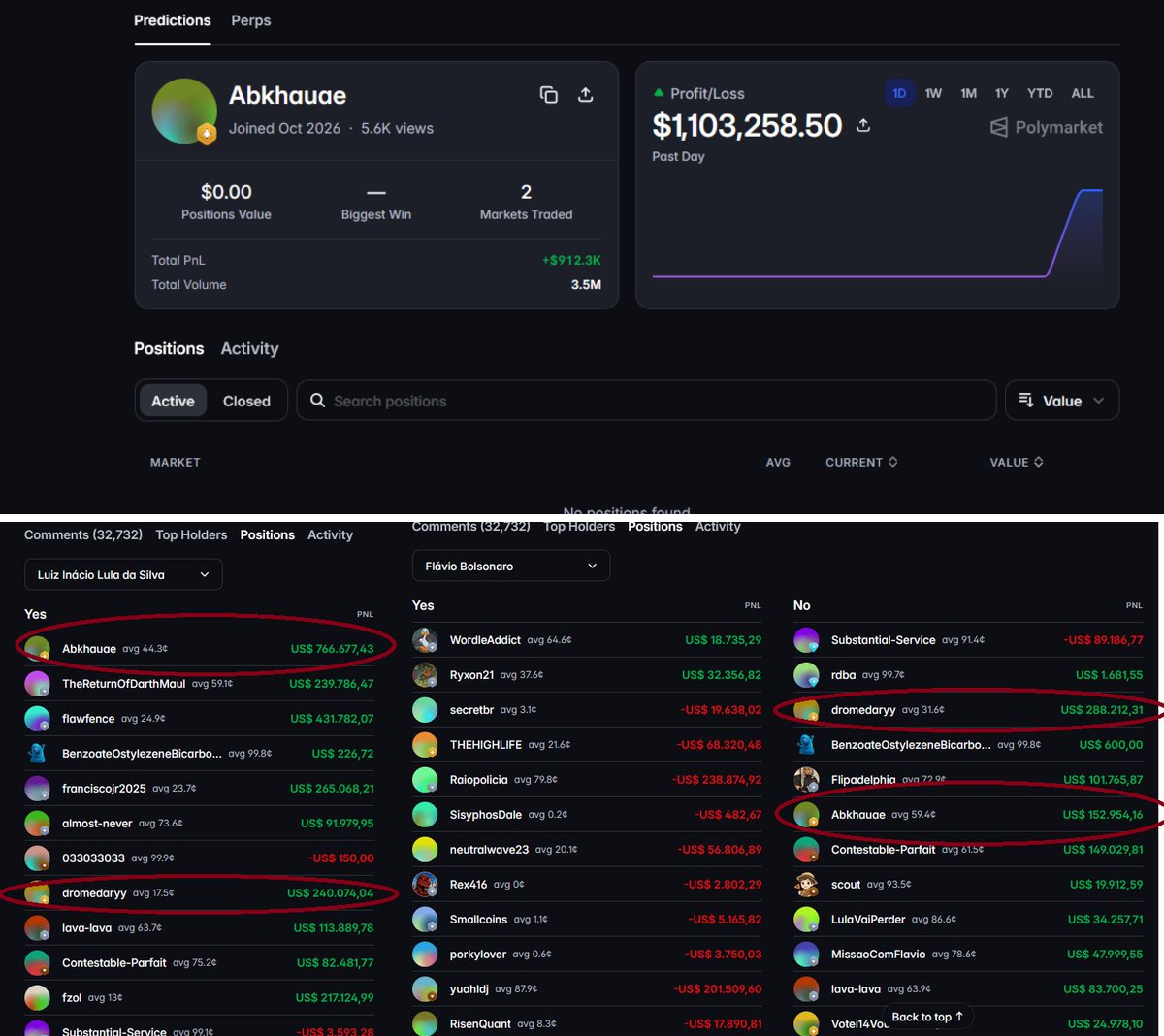This screenshot has width=1164, height=1036.
Task: Switch to Closed positions
Action: (246, 401)
